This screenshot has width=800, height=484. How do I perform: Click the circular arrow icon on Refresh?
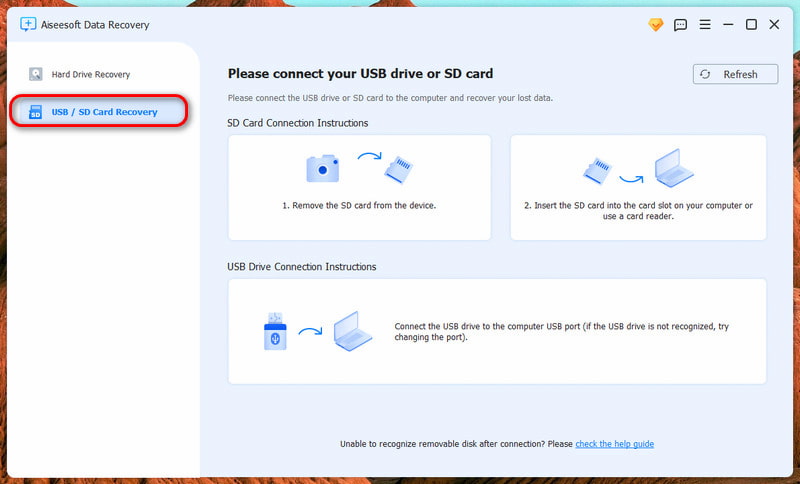pos(706,74)
